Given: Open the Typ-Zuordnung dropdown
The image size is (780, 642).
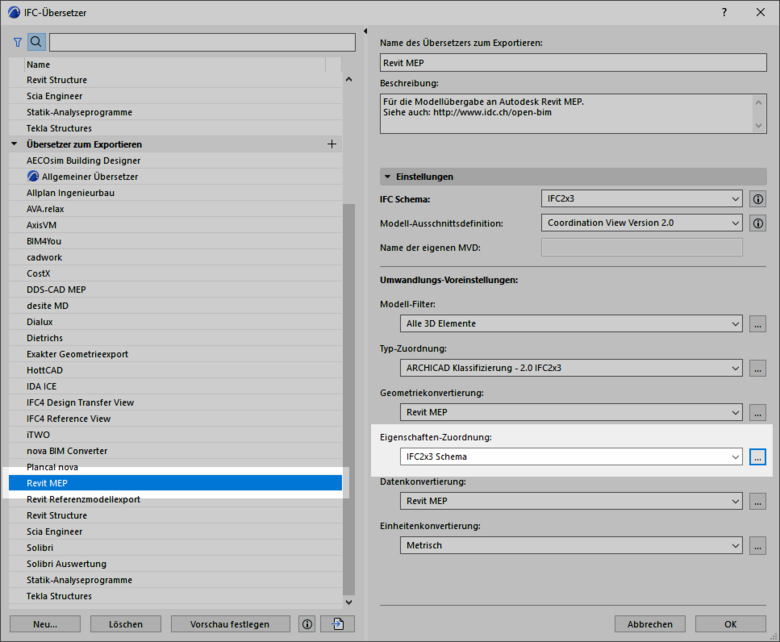Looking at the screenshot, I should pos(571,368).
